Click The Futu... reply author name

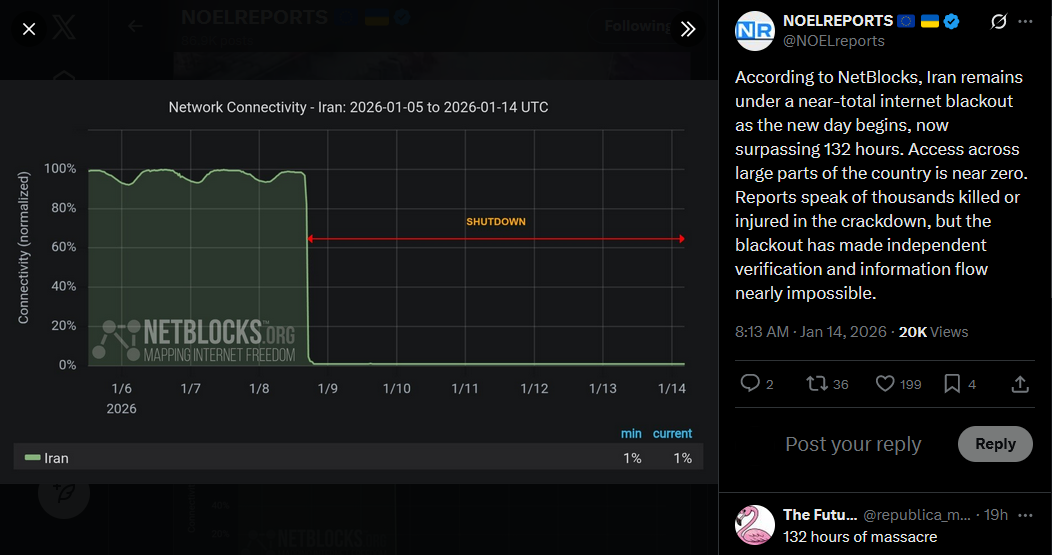[820, 515]
